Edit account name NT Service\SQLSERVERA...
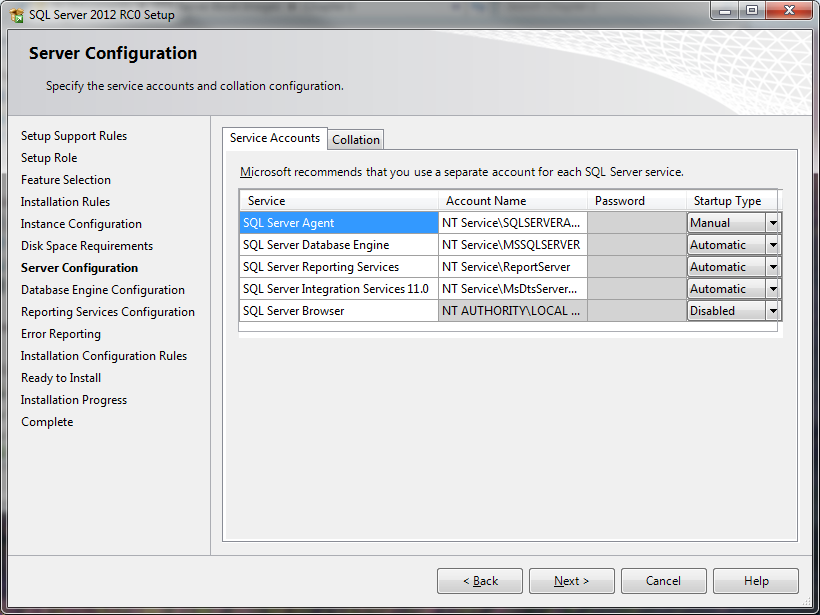 click(x=513, y=223)
